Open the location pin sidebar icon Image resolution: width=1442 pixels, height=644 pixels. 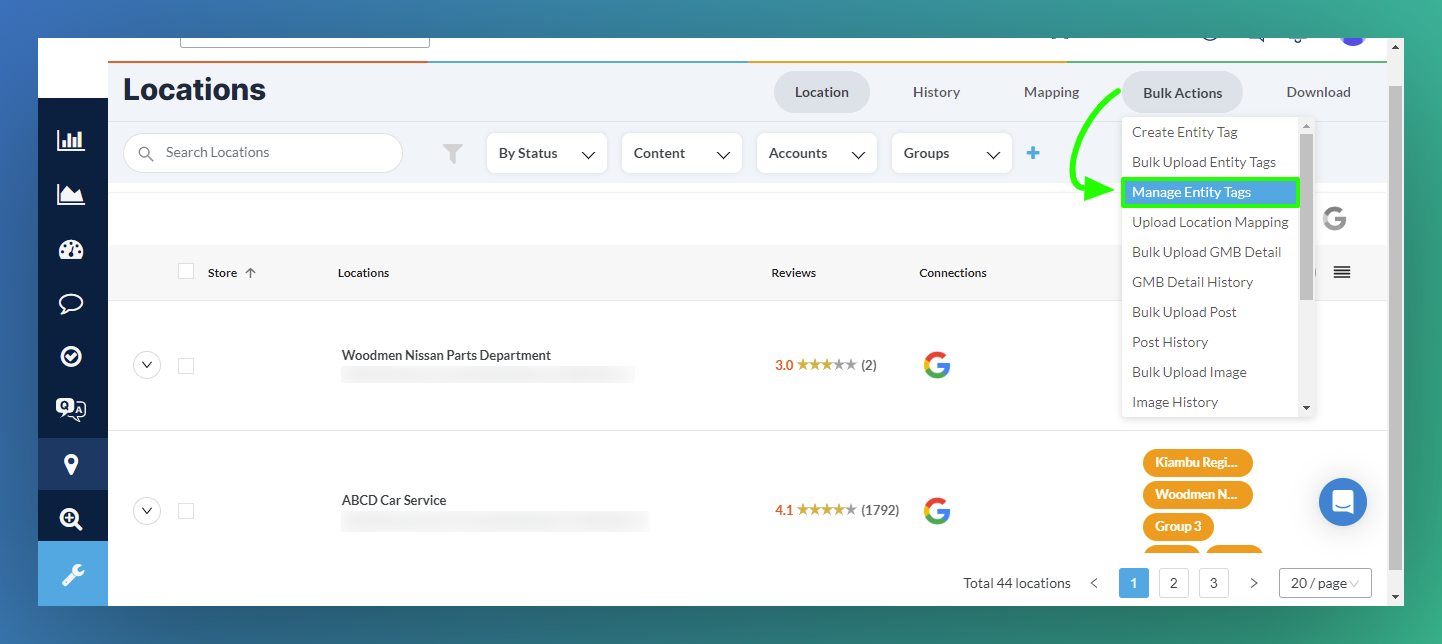tap(71, 464)
